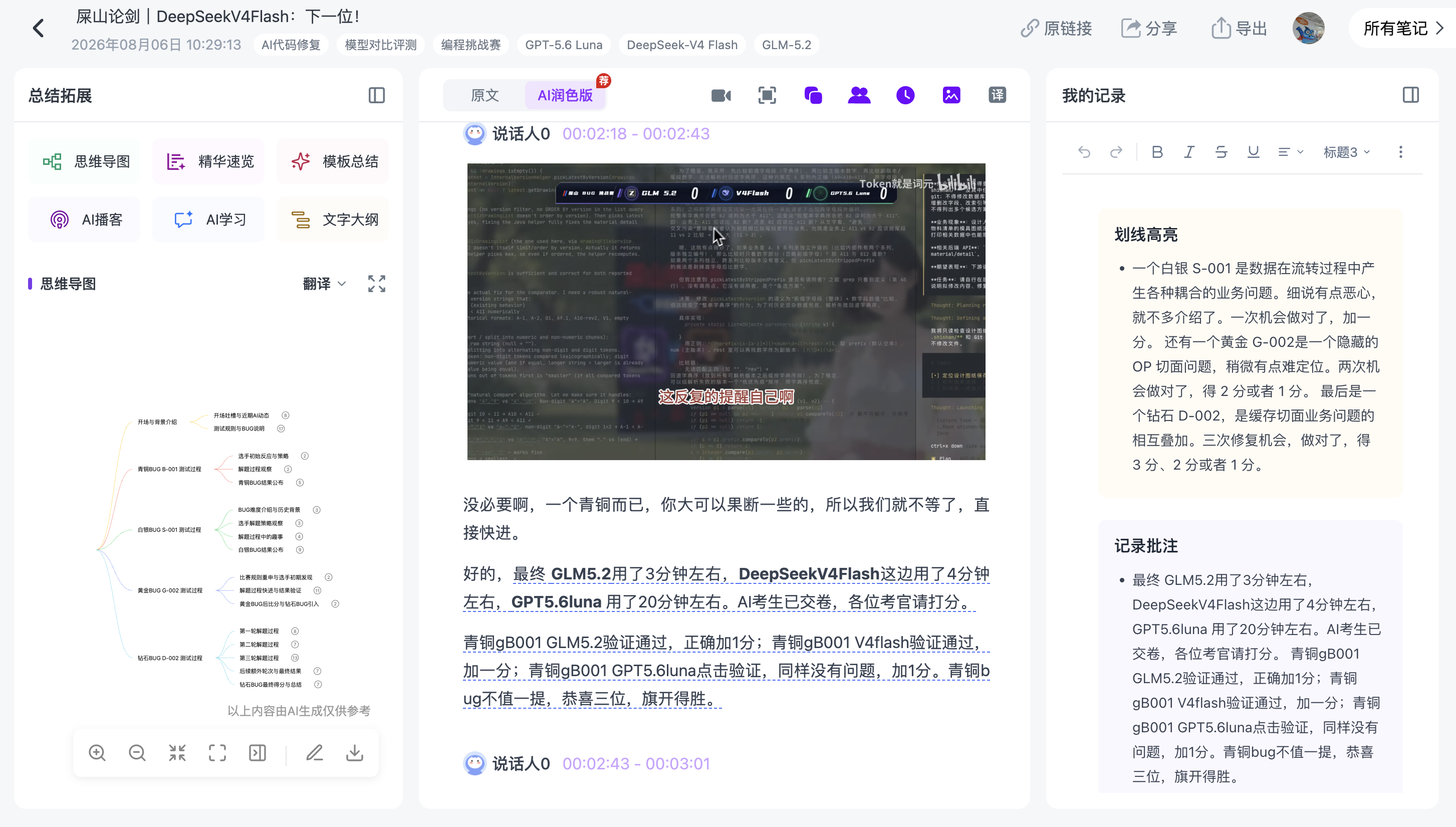Open 文字大纲 text outline

[x=333, y=219]
